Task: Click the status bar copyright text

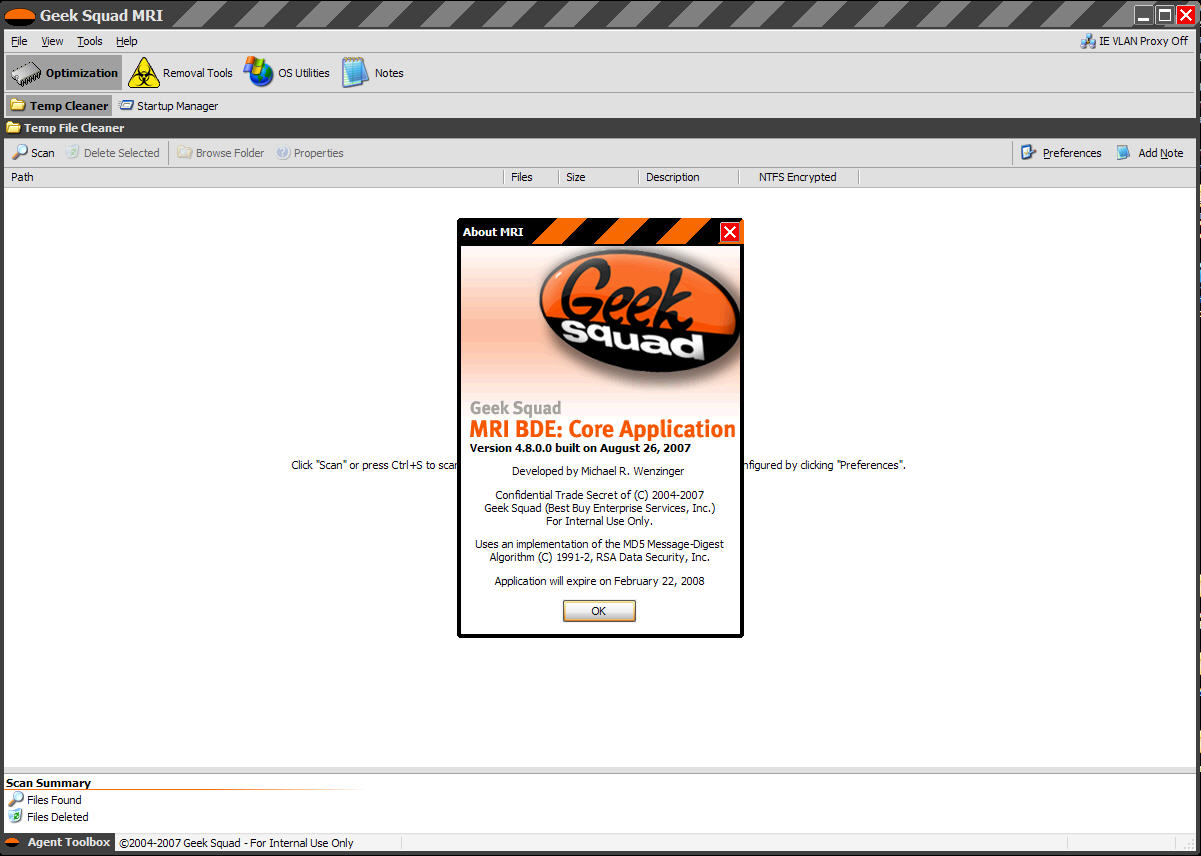Action: pos(236,843)
